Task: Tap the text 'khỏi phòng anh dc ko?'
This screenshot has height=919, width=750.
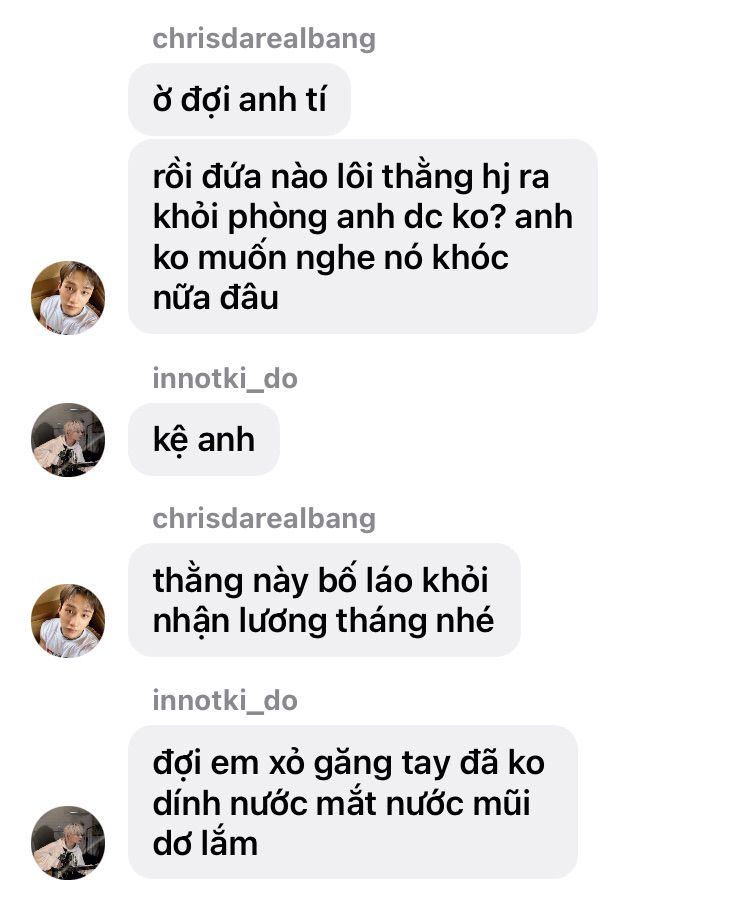Action: [x=329, y=217]
